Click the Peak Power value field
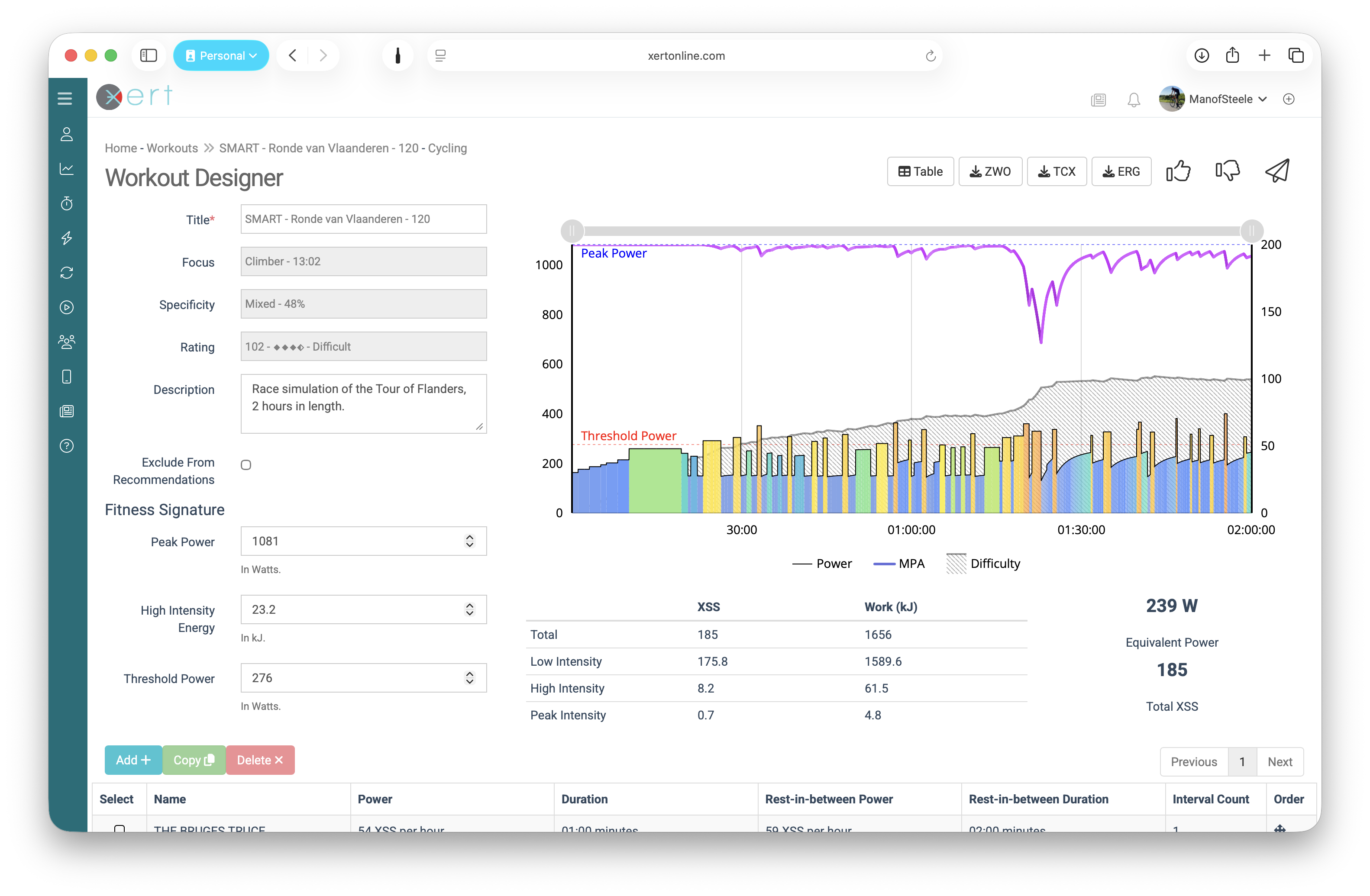Screen dimensions: 1370x896 [x=364, y=541]
